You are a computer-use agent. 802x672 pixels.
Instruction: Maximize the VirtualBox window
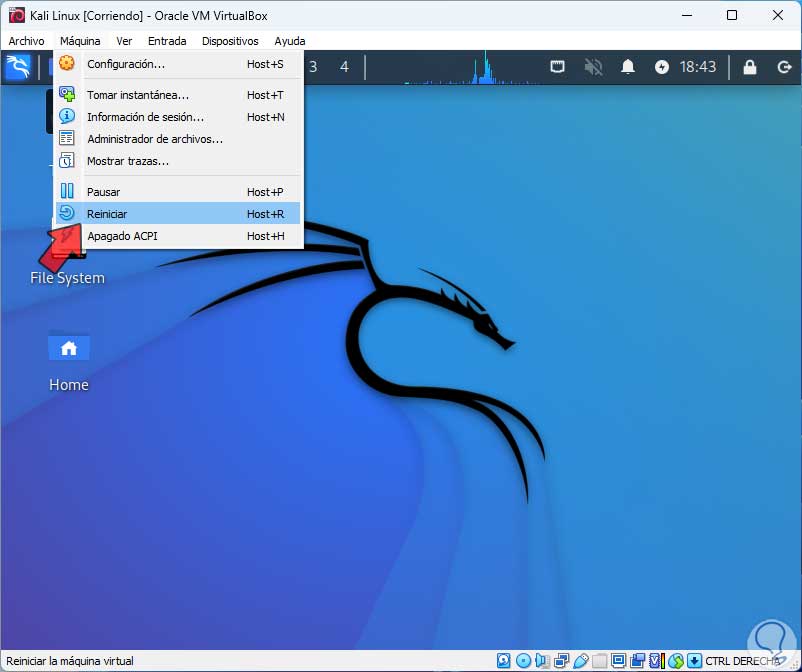click(x=732, y=15)
